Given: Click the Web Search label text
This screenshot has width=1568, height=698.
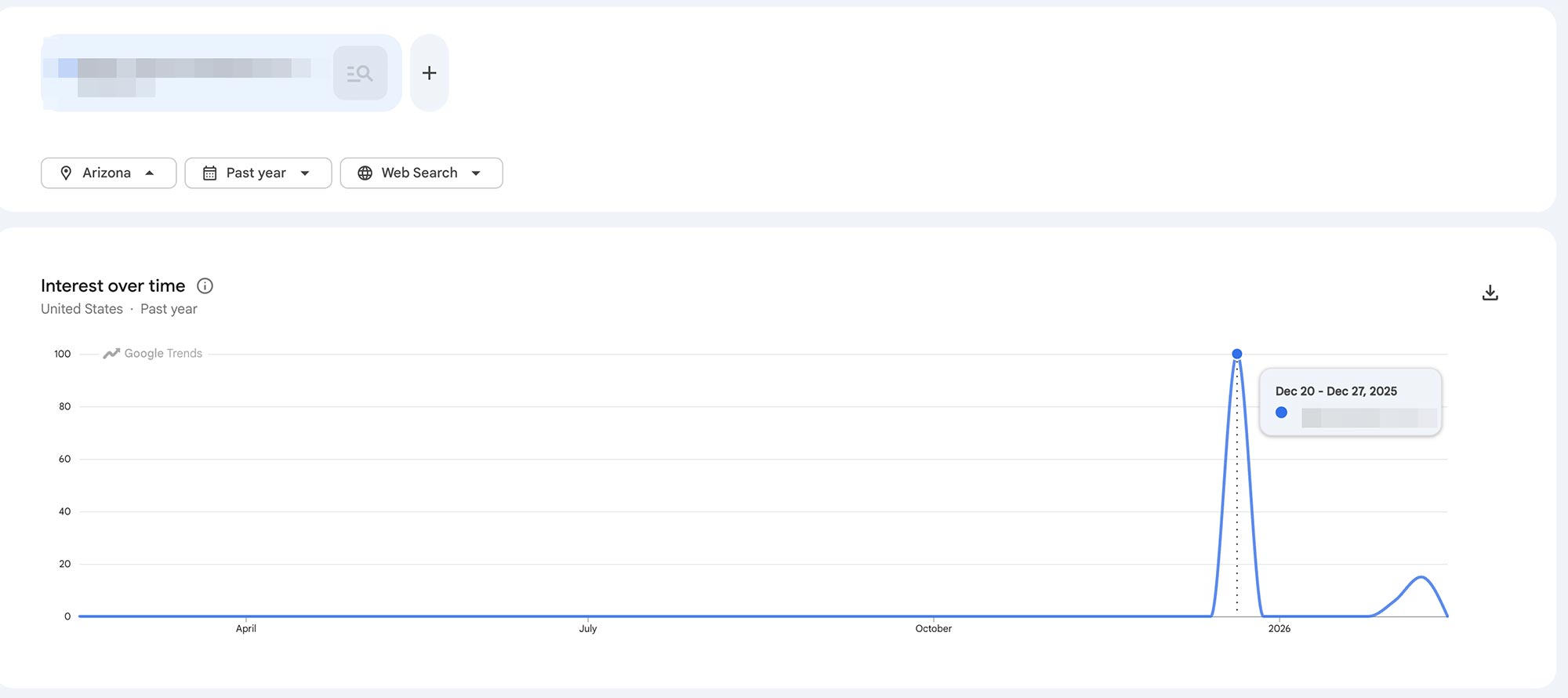Looking at the screenshot, I should [419, 173].
